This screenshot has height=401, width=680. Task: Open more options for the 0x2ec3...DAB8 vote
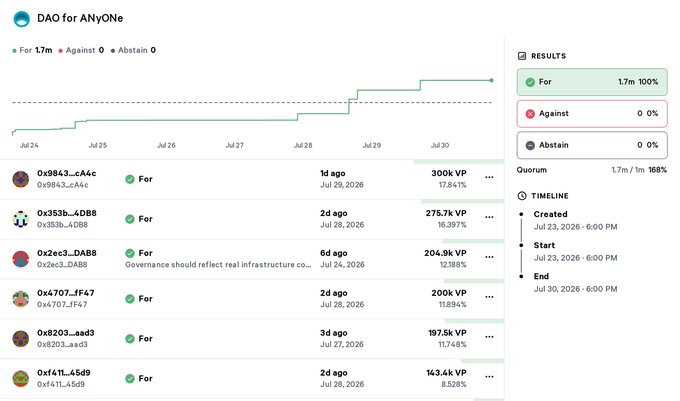coord(489,257)
